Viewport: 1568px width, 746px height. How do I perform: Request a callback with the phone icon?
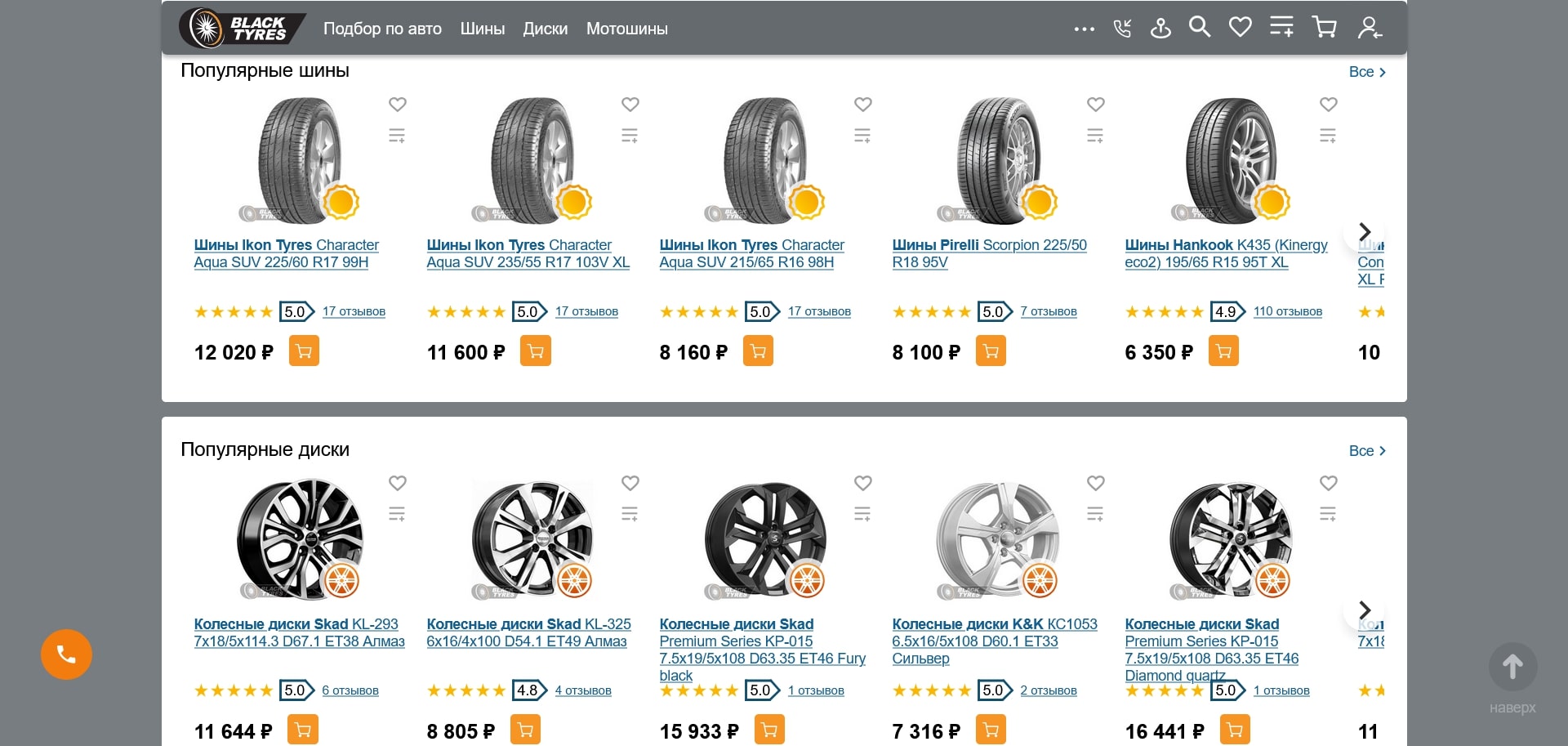(1121, 27)
